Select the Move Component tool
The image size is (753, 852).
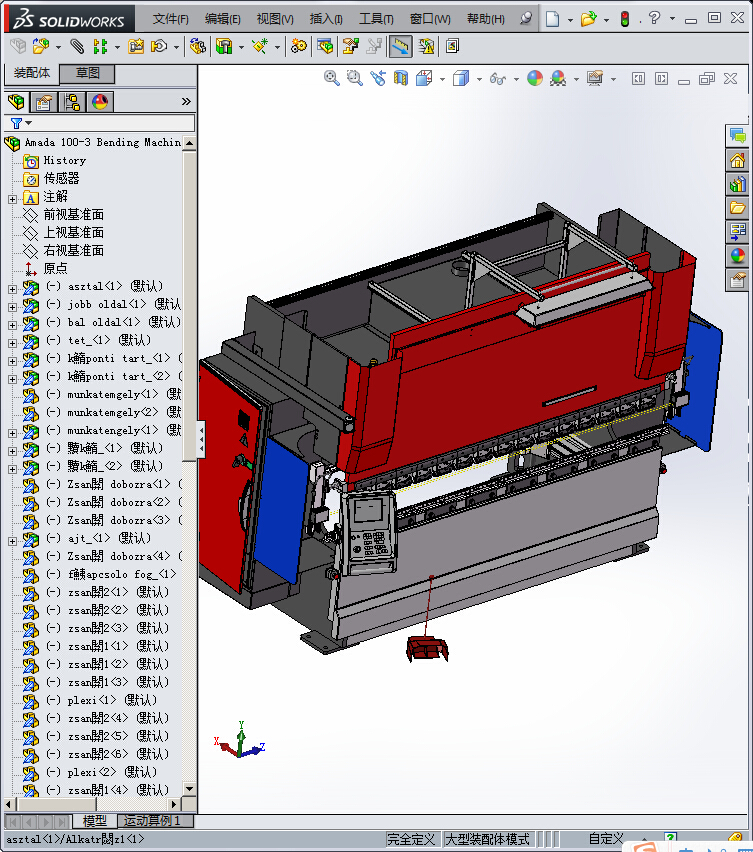[x=159, y=46]
